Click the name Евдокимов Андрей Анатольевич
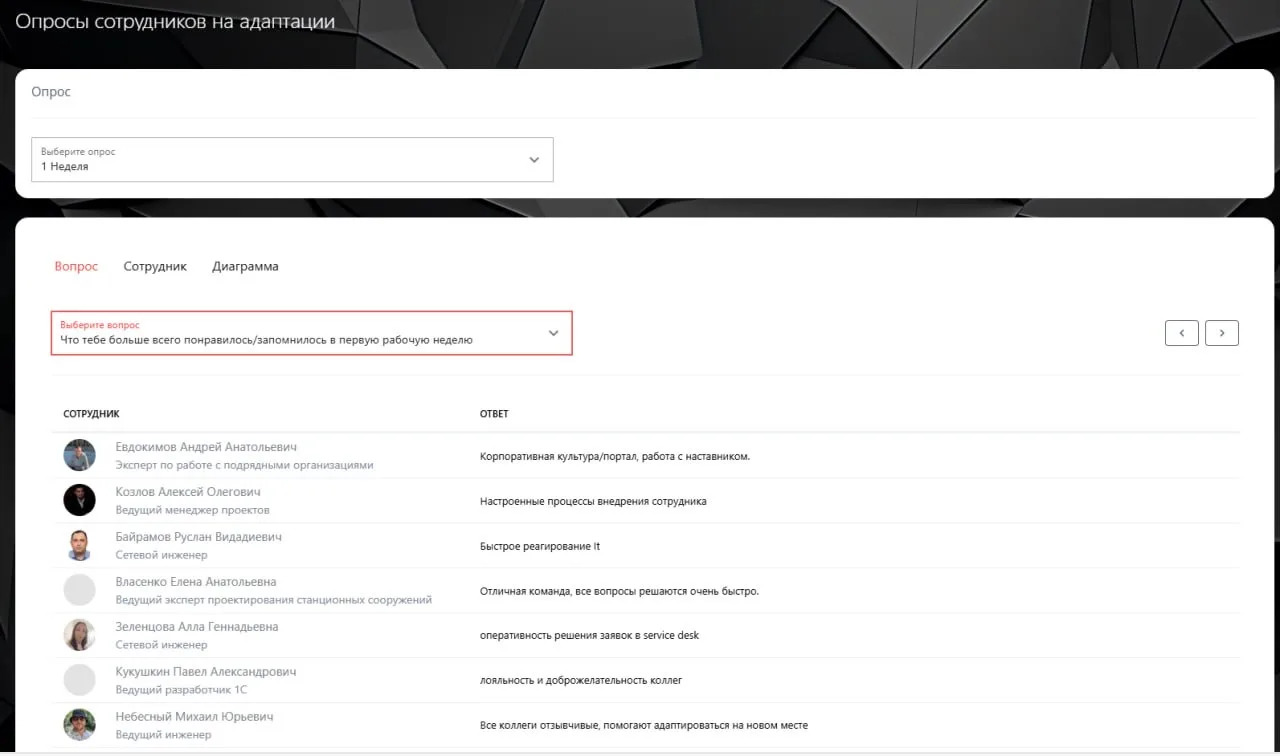The width and height of the screenshot is (1280, 756). pyautogui.click(x=206, y=447)
